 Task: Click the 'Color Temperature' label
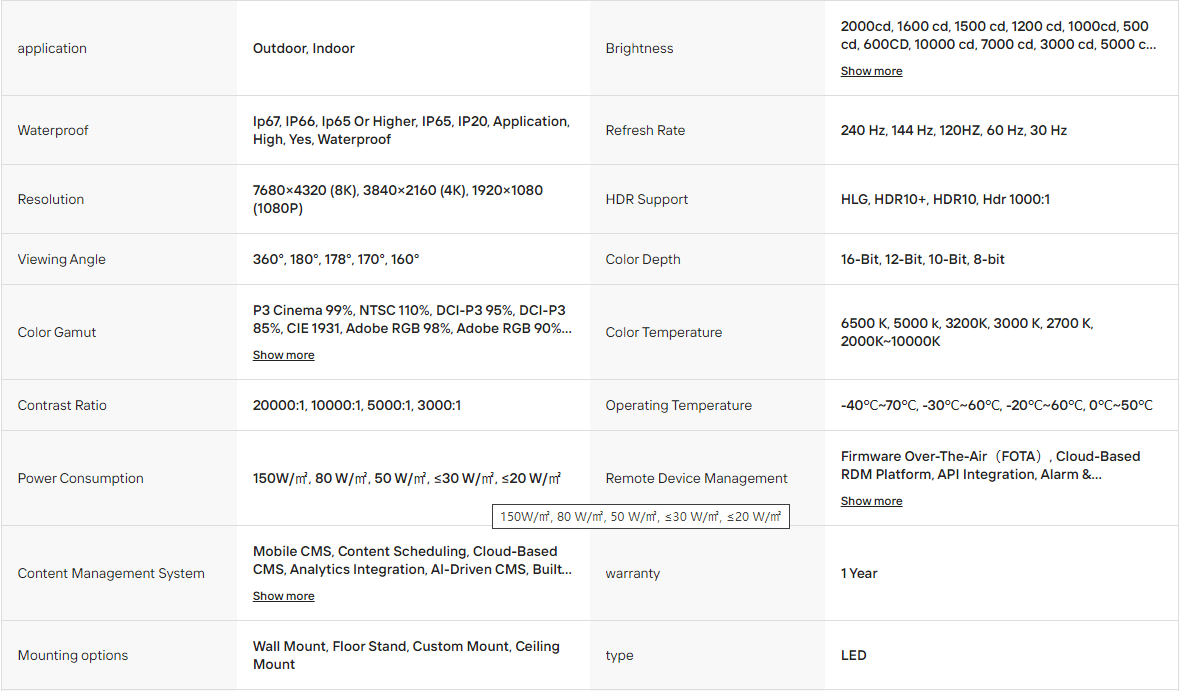[x=664, y=332]
